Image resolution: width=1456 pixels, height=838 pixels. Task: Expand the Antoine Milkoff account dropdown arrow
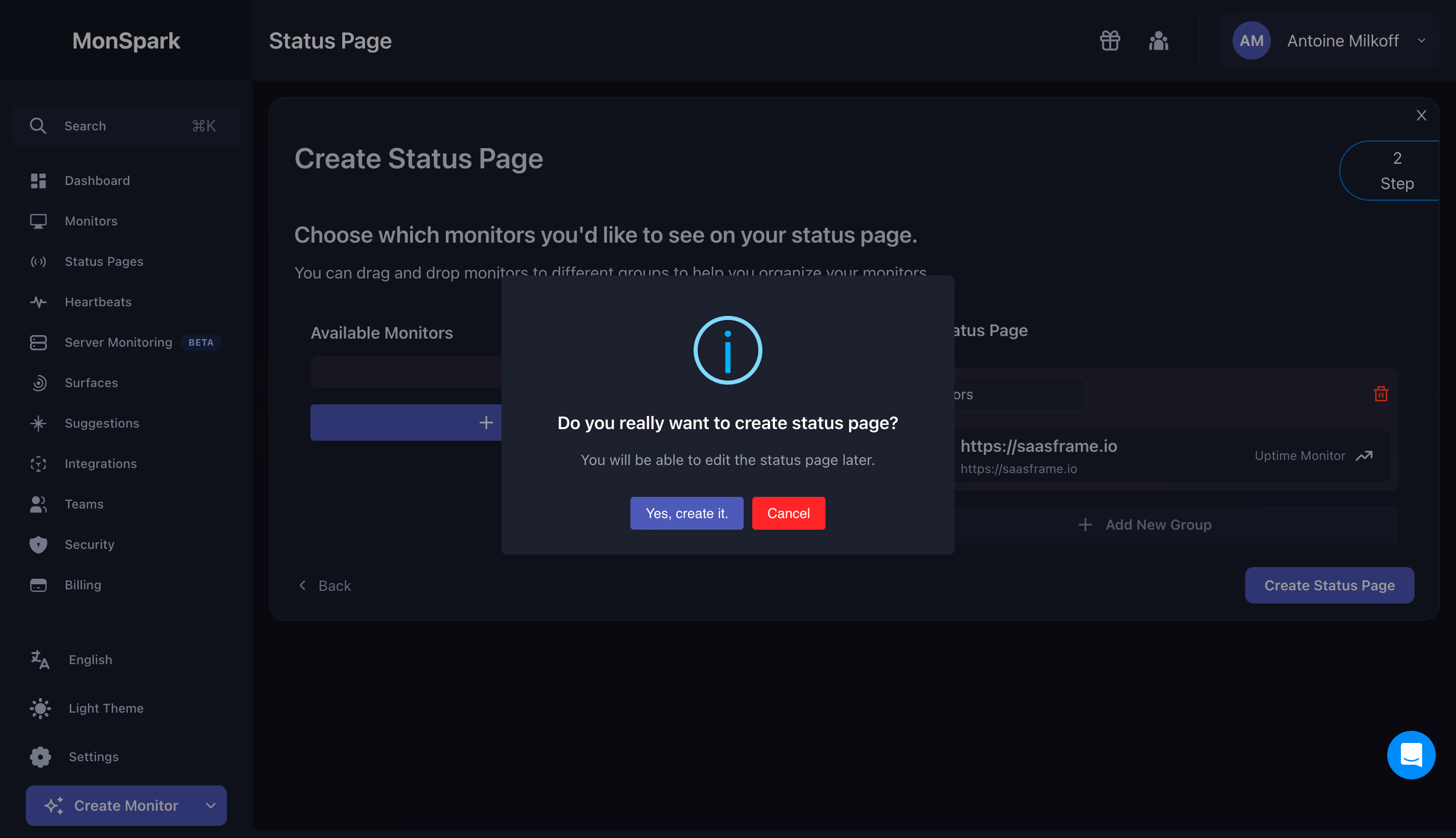pos(1422,41)
